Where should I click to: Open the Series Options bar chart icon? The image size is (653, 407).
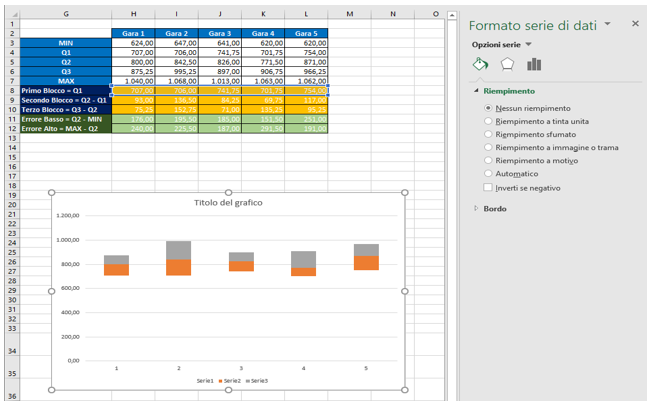coord(534,64)
